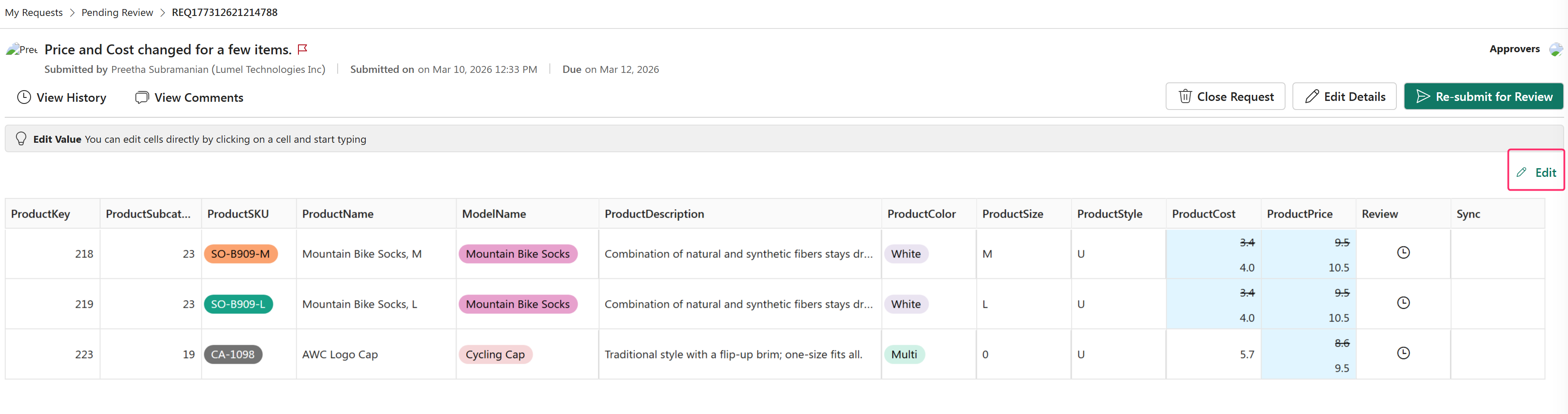Click the ProductPrice cell for AWC Logo Cap
This screenshot has height=414, width=1568.
click(1308, 354)
